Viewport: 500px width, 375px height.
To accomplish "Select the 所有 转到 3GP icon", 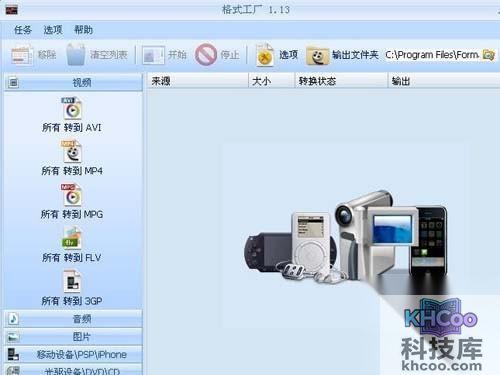I will [x=72, y=282].
